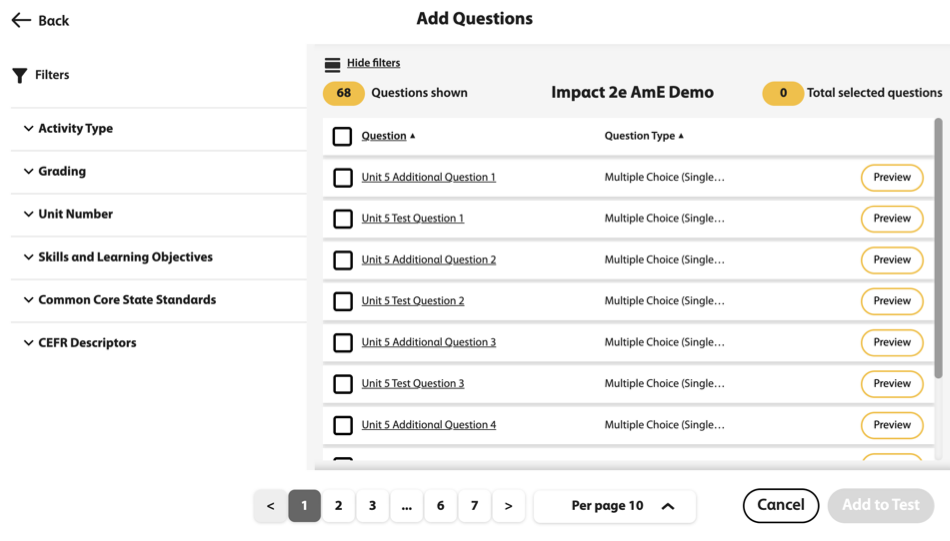Click the Back arrow icon
Image resolution: width=950 pixels, height=541 pixels.
point(21,20)
